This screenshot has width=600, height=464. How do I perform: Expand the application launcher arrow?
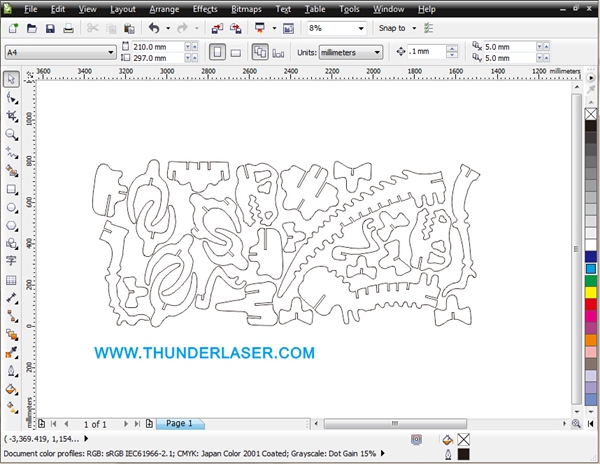point(274,28)
